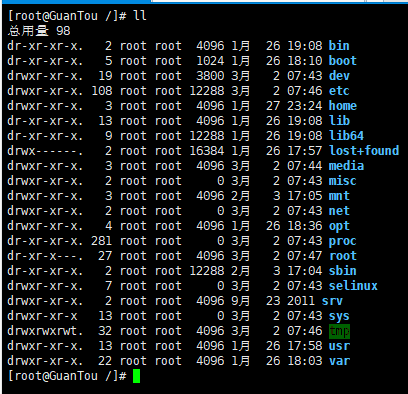
Task: Click the 'lib64' directory name
Action: coord(346,136)
